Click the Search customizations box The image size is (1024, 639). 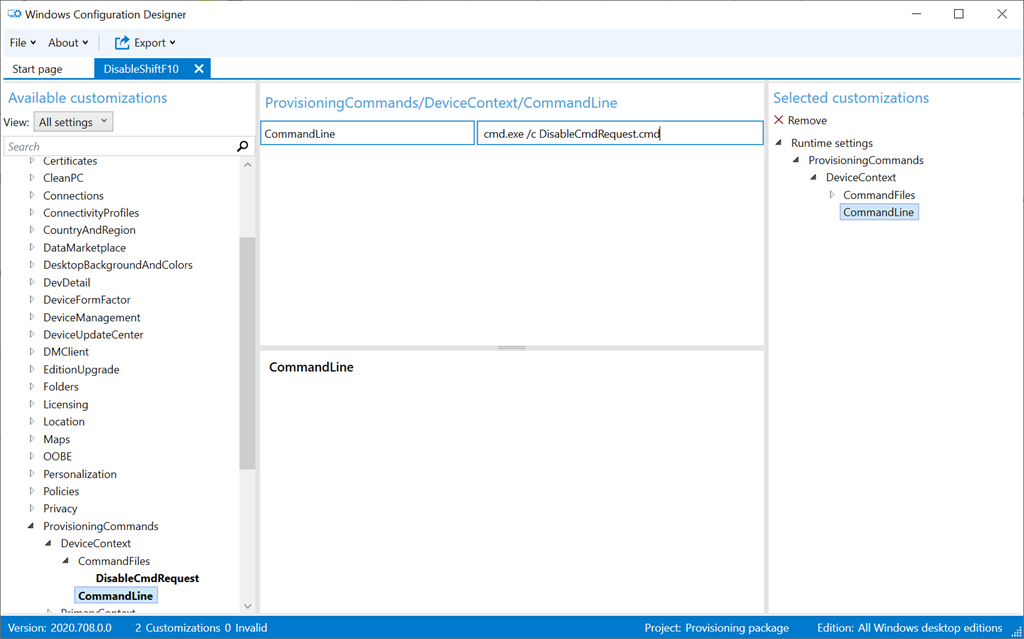click(x=118, y=147)
